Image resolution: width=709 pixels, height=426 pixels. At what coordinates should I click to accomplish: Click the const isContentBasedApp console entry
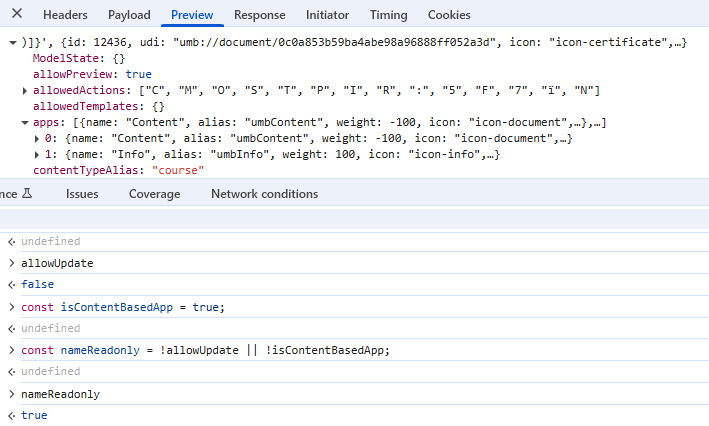pos(122,307)
